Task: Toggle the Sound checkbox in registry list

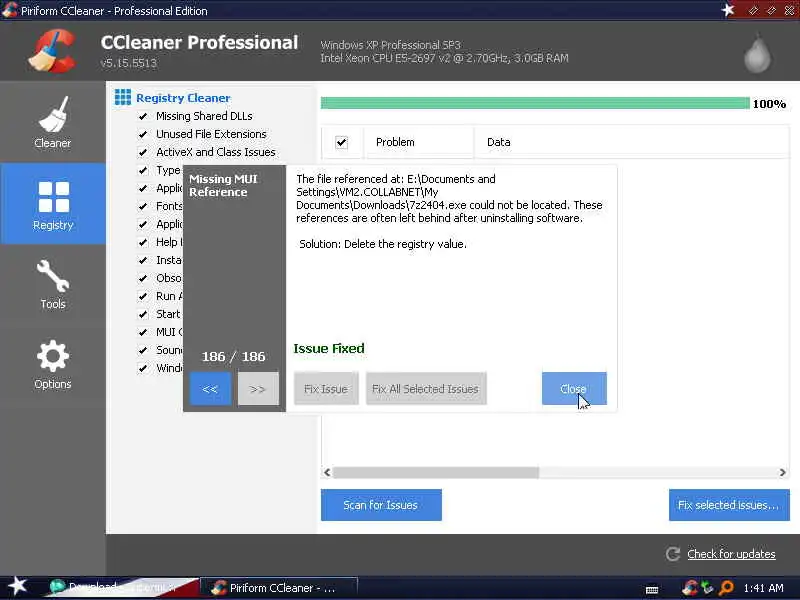Action: [143, 351]
